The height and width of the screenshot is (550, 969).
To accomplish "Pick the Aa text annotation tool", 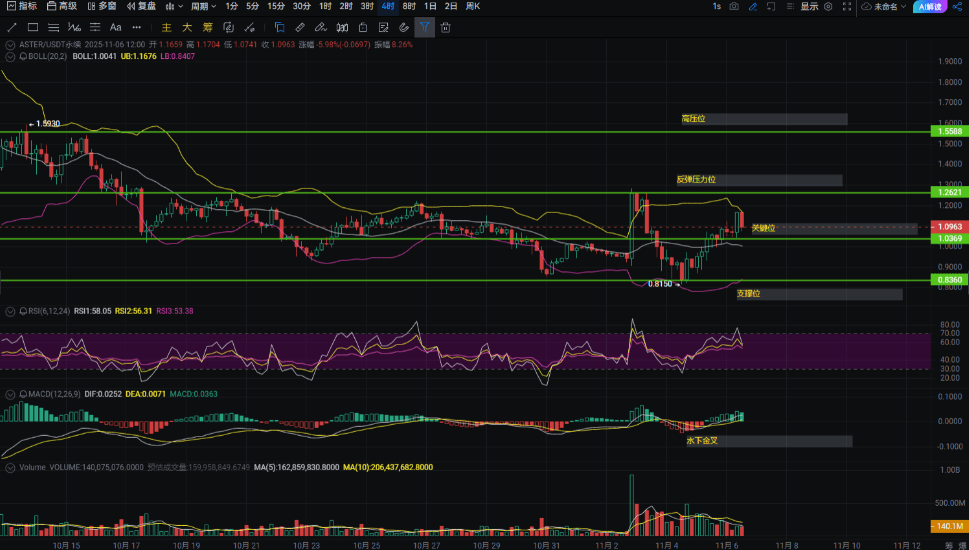I will click(115, 27).
